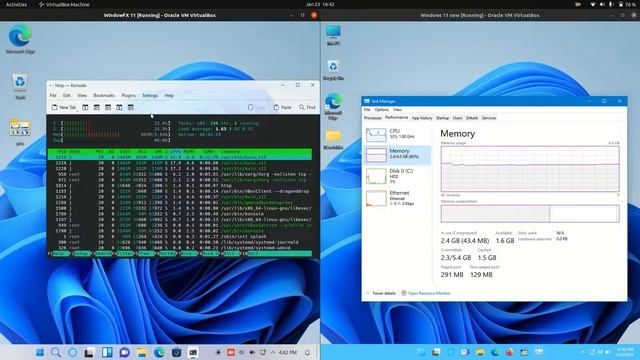The width and height of the screenshot is (640, 360).
Task: Select Ethernet in Task Manager sidebar
Action: (397, 198)
